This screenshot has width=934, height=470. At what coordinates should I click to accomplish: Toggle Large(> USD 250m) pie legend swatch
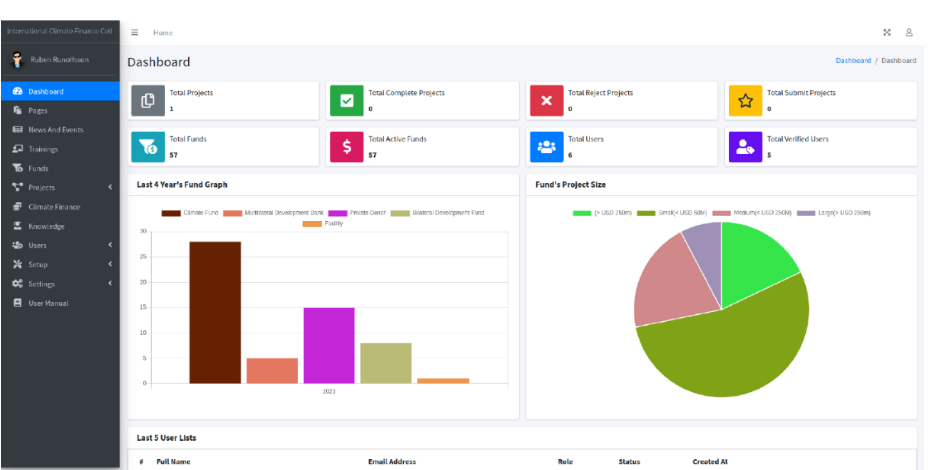[x=807, y=213]
